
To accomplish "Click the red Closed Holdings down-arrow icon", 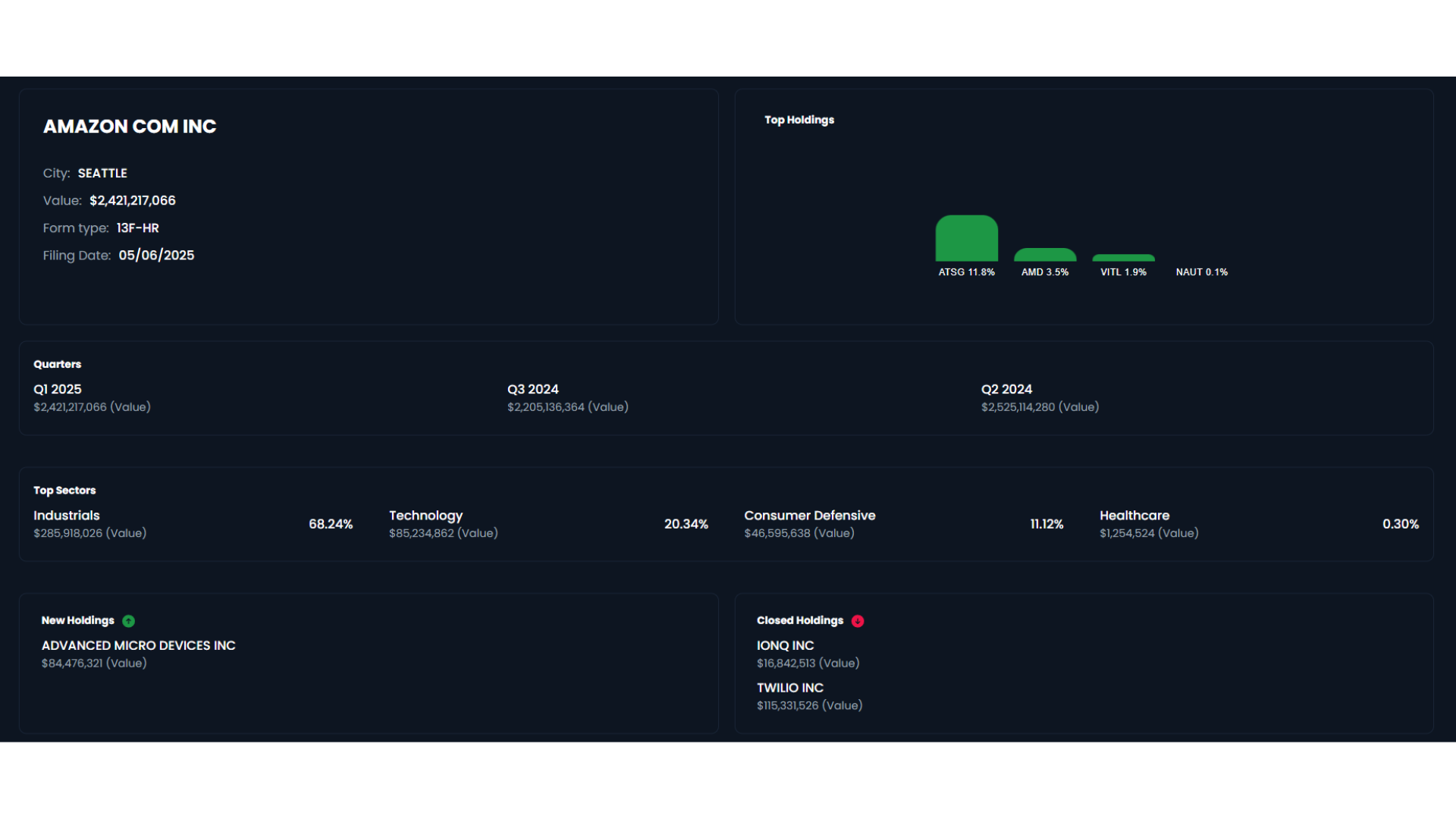I will (858, 621).
